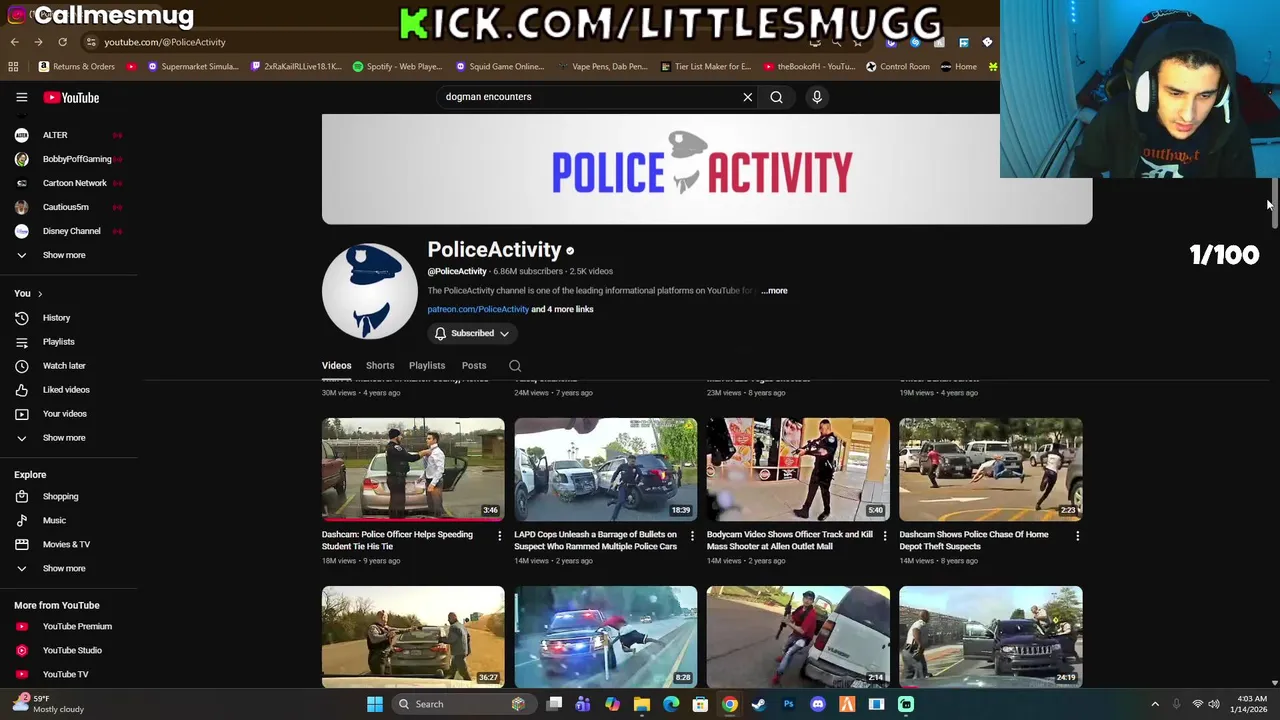Open the YouTube hamburger guide menu
Screen dimensions: 1280x720
coord(21,97)
